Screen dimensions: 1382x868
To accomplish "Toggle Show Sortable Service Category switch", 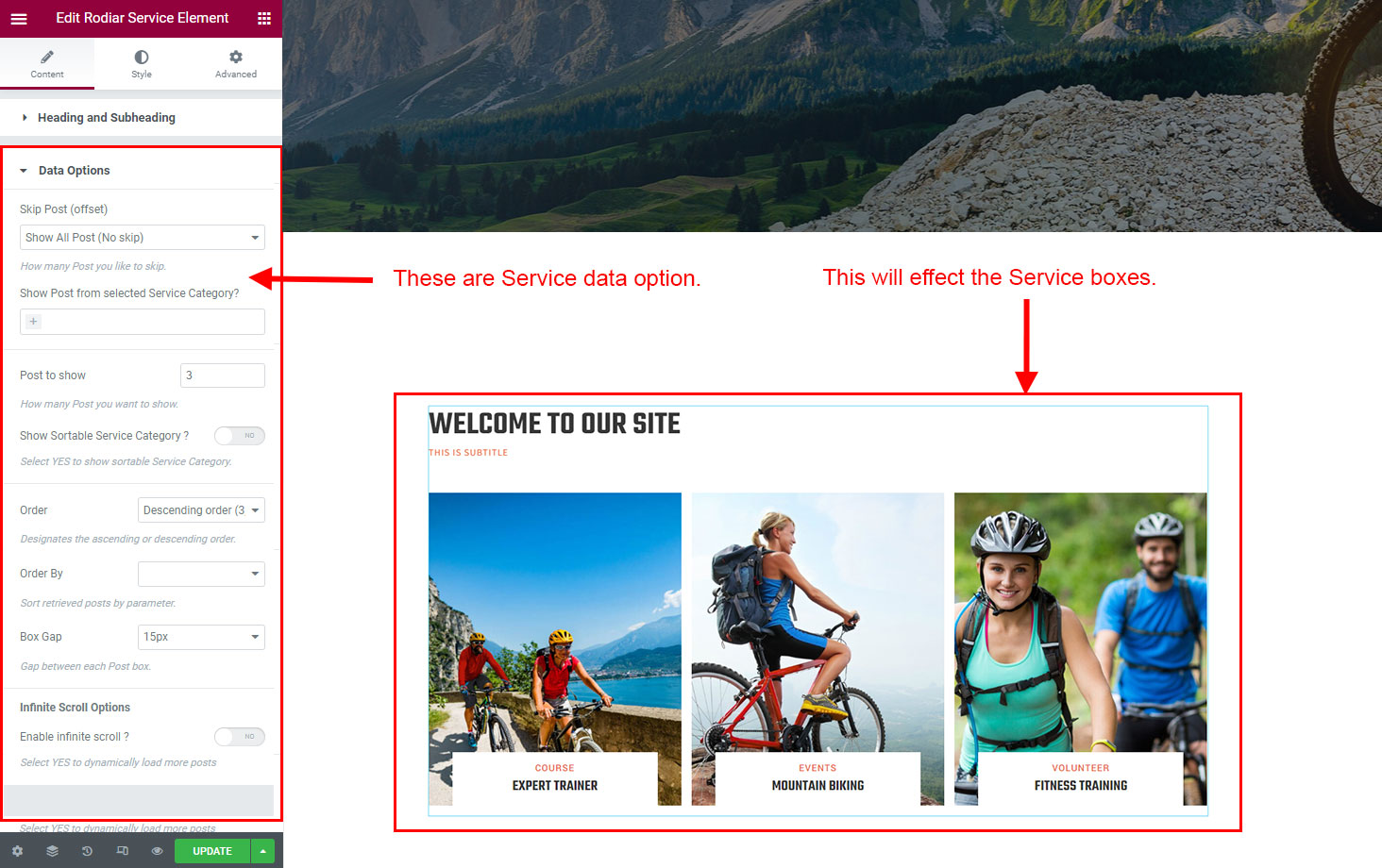I will (240, 436).
